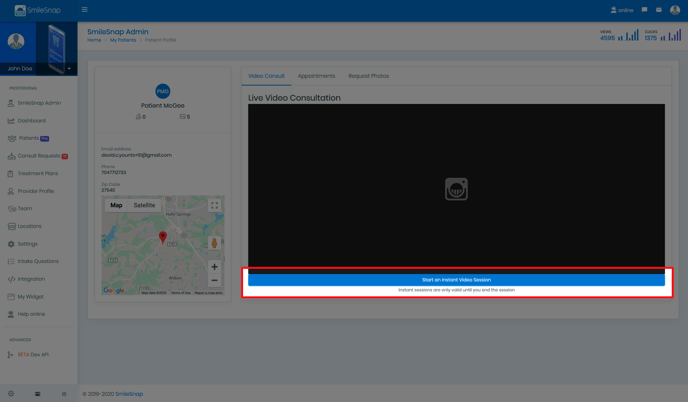Click the patient email address text
The width and height of the screenshot is (688, 402).
pos(136,155)
